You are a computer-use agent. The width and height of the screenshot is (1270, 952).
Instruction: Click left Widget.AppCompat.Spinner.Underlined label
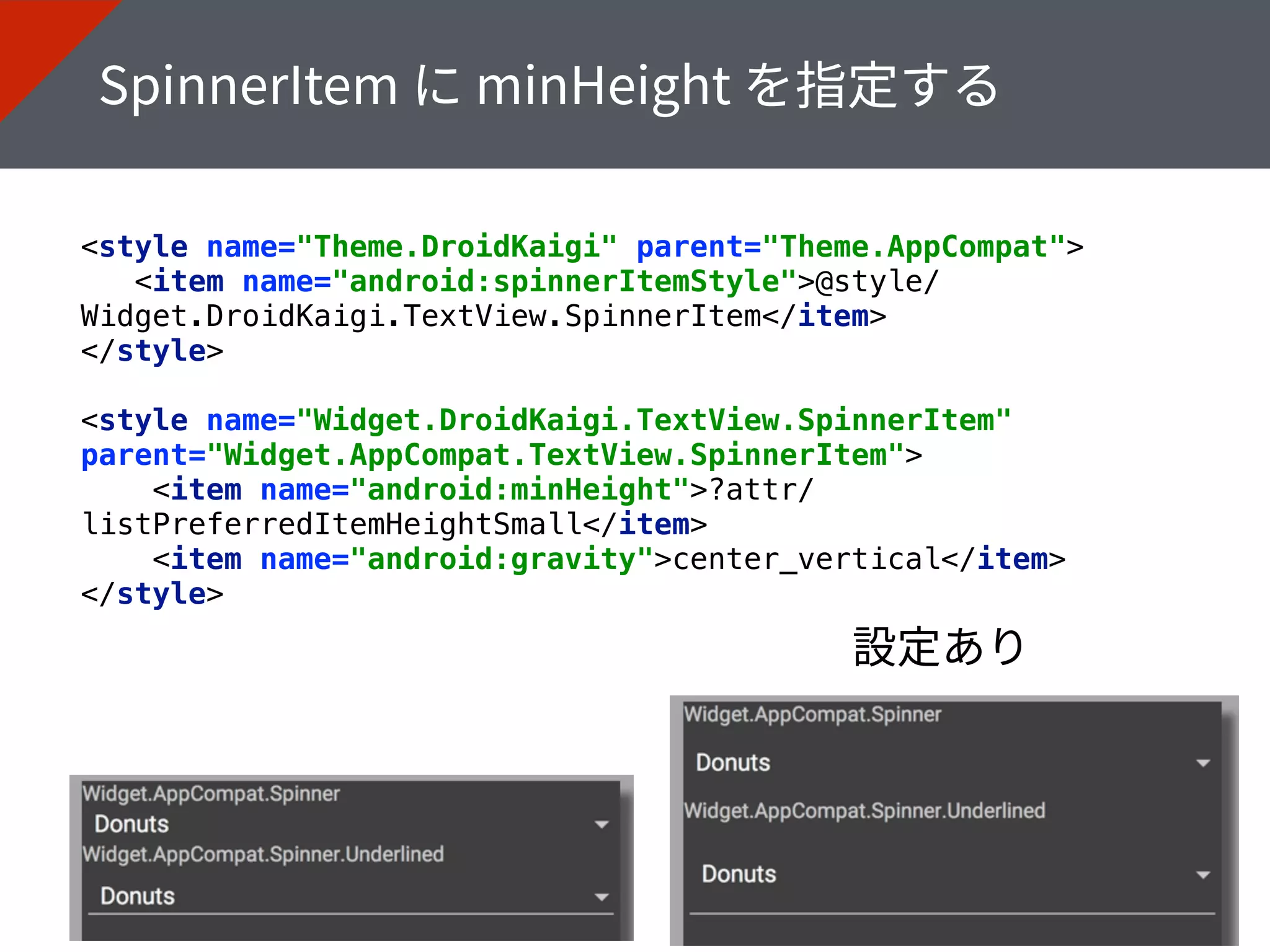[x=264, y=855]
